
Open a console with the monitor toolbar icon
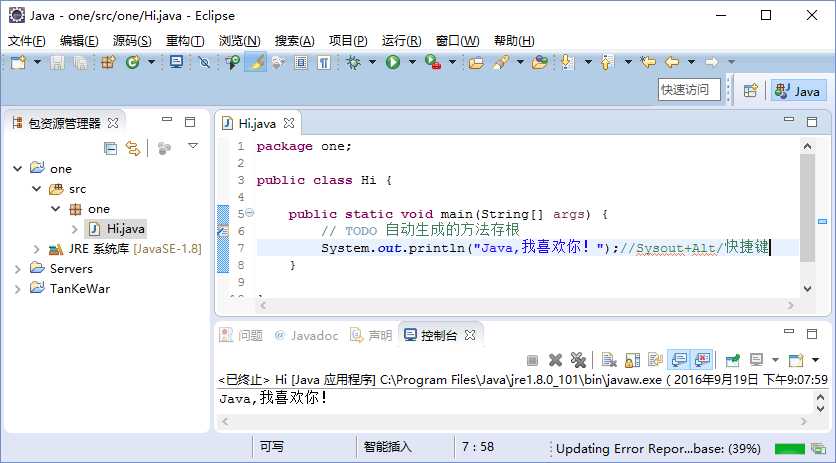click(176, 62)
